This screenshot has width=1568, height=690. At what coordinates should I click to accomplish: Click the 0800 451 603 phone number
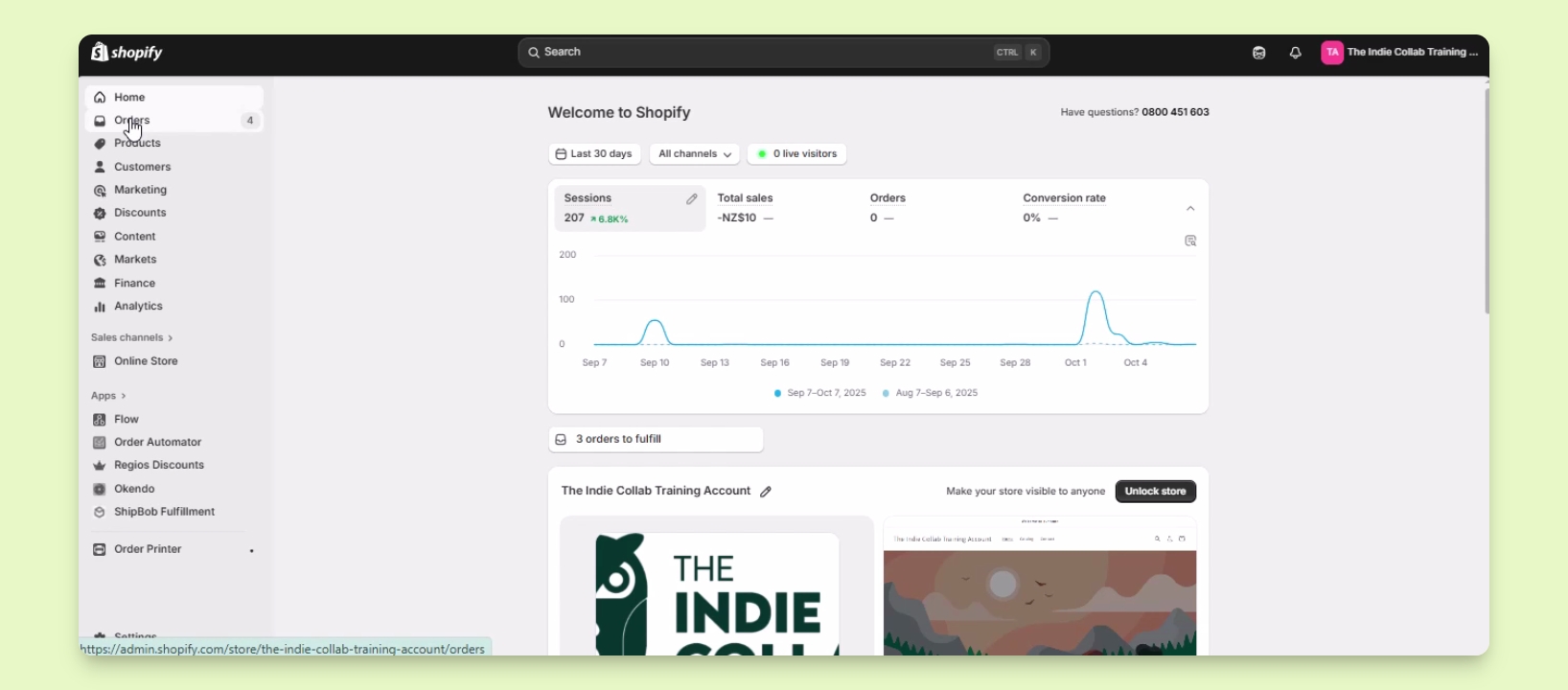pos(1176,113)
